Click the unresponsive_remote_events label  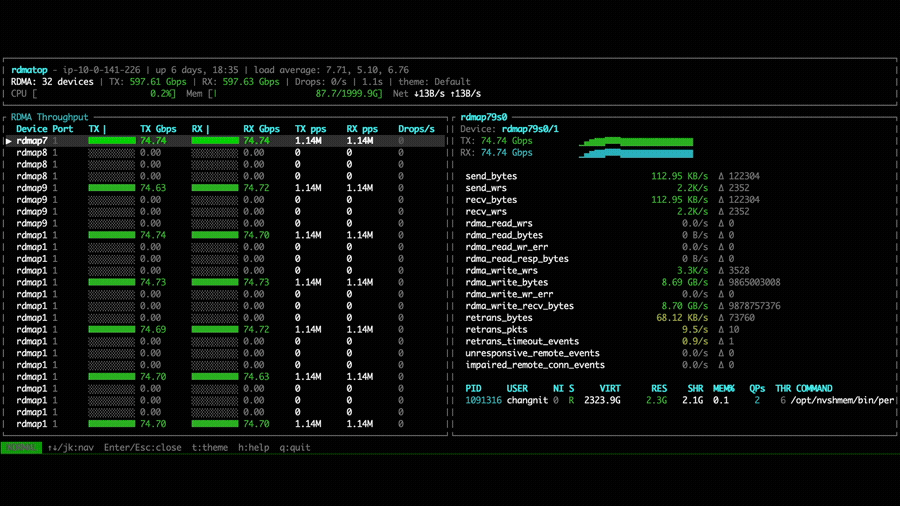point(533,353)
